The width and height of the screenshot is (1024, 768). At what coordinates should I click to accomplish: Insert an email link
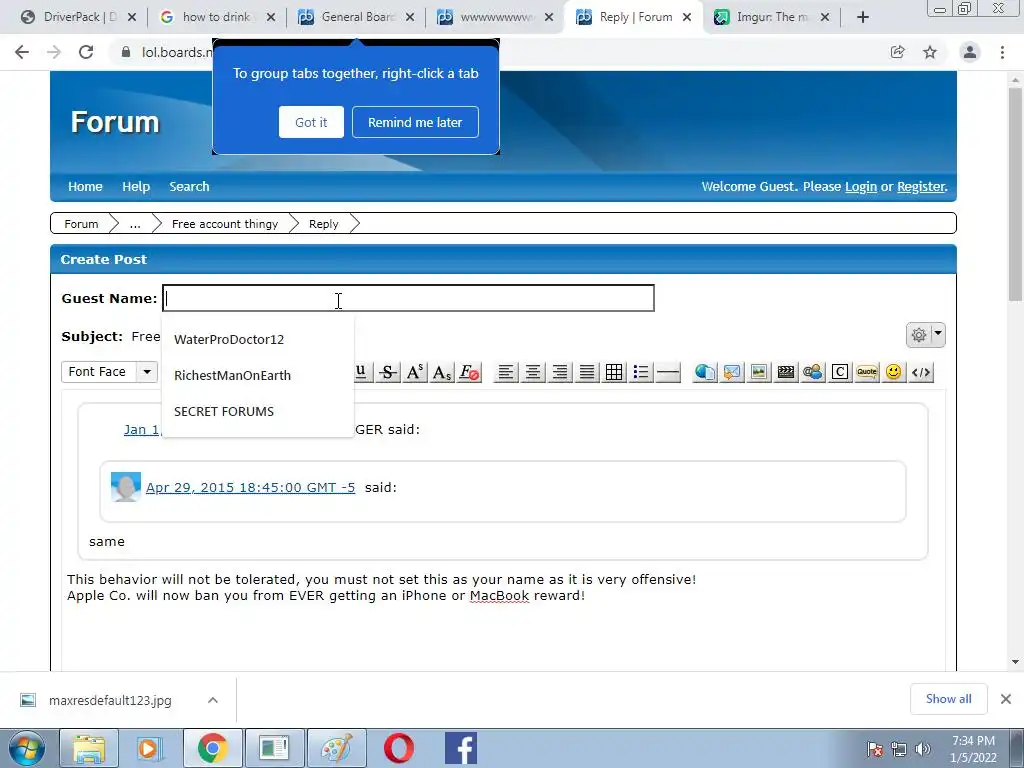coord(732,372)
